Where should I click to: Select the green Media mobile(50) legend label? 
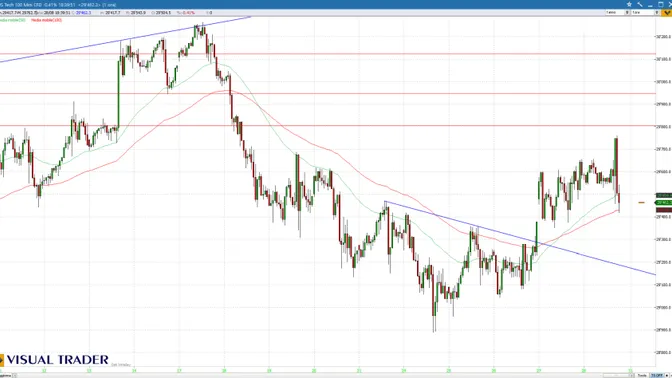click(13, 20)
